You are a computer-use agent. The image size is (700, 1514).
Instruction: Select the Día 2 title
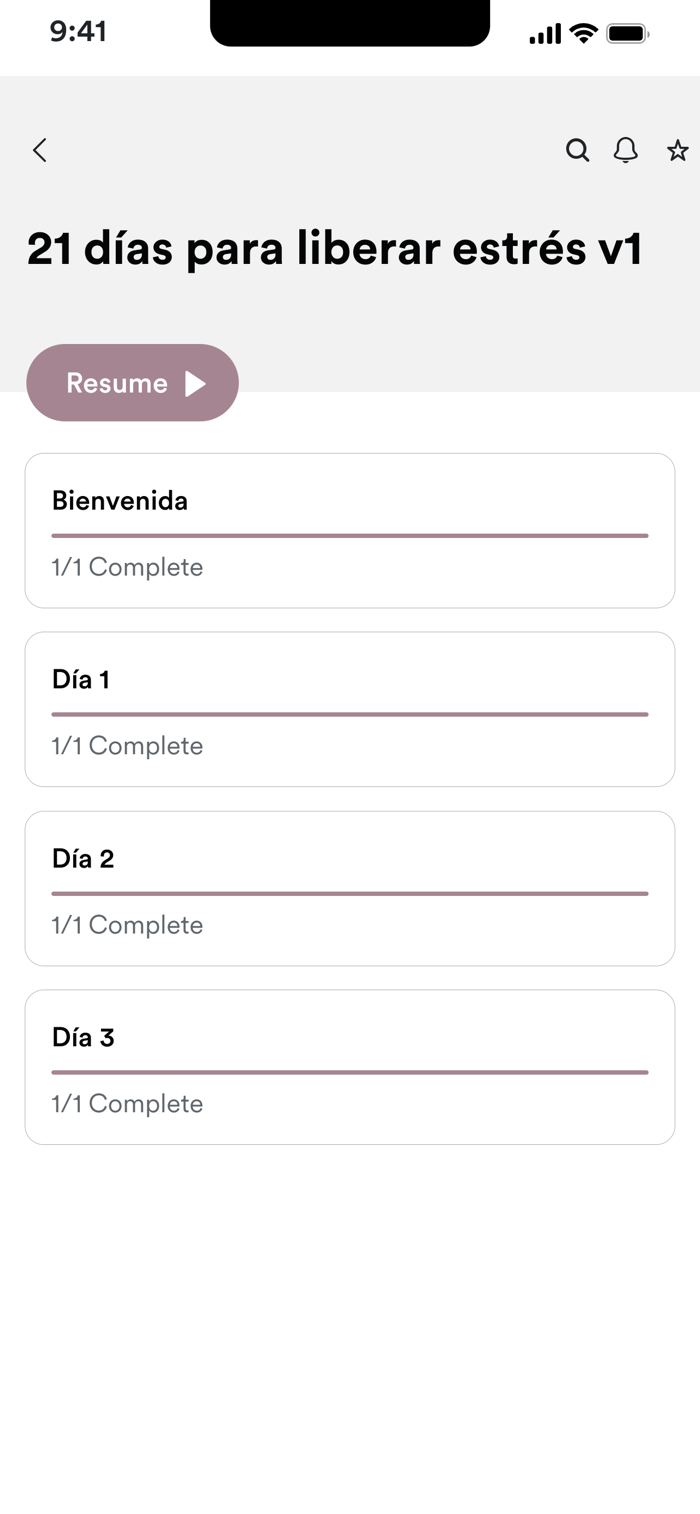tap(83, 859)
